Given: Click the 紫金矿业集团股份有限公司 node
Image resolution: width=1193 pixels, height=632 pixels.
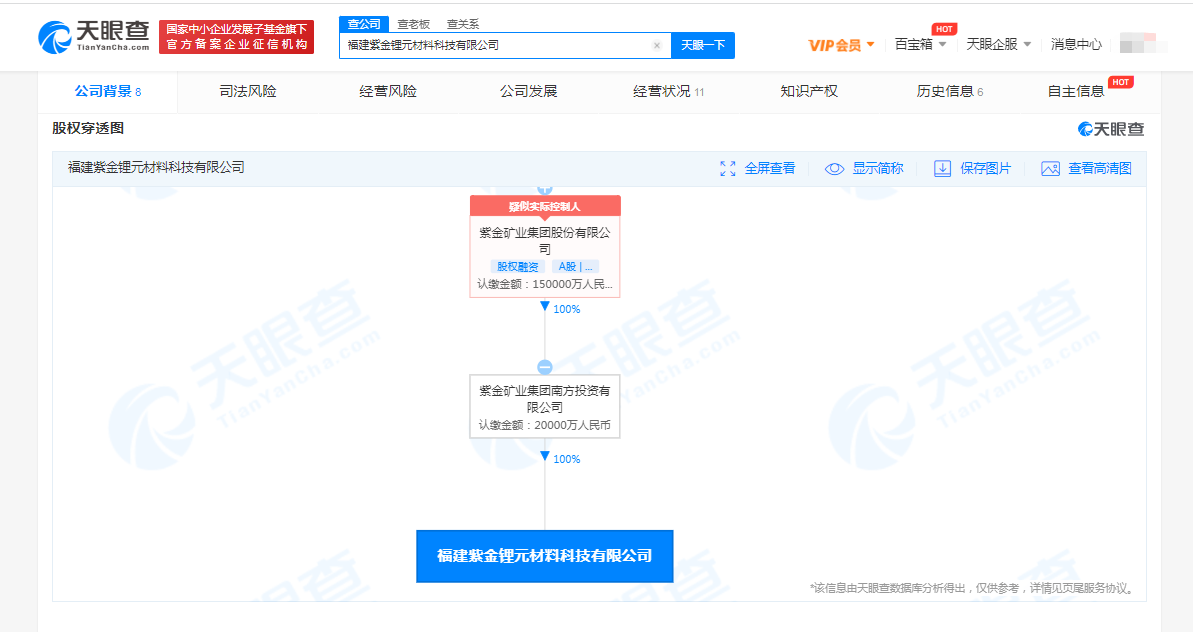Looking at the screenshot, I should 545,246.
